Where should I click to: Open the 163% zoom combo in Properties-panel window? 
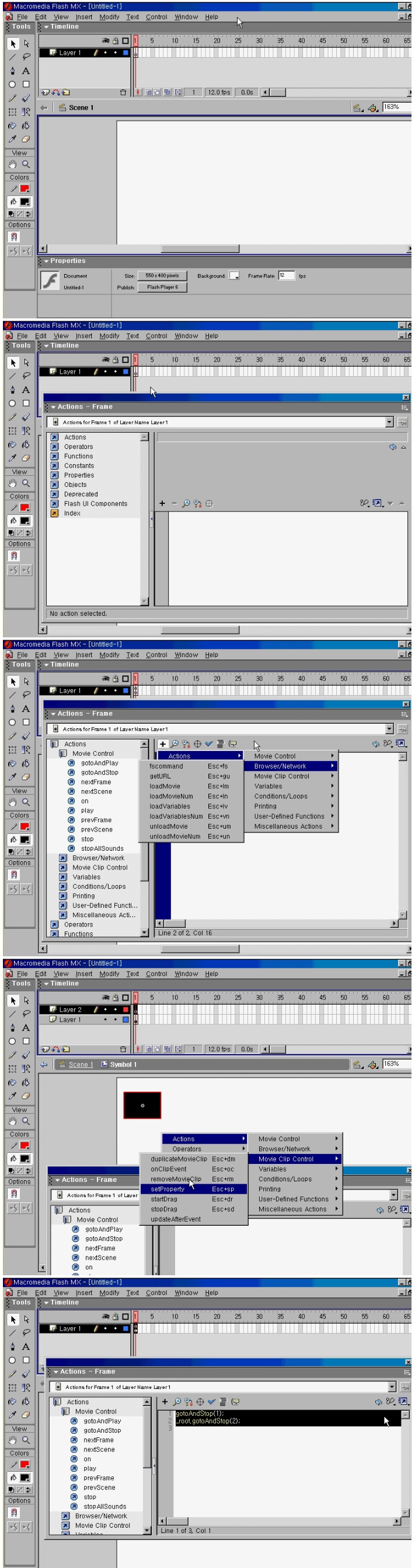pos(397,107)
